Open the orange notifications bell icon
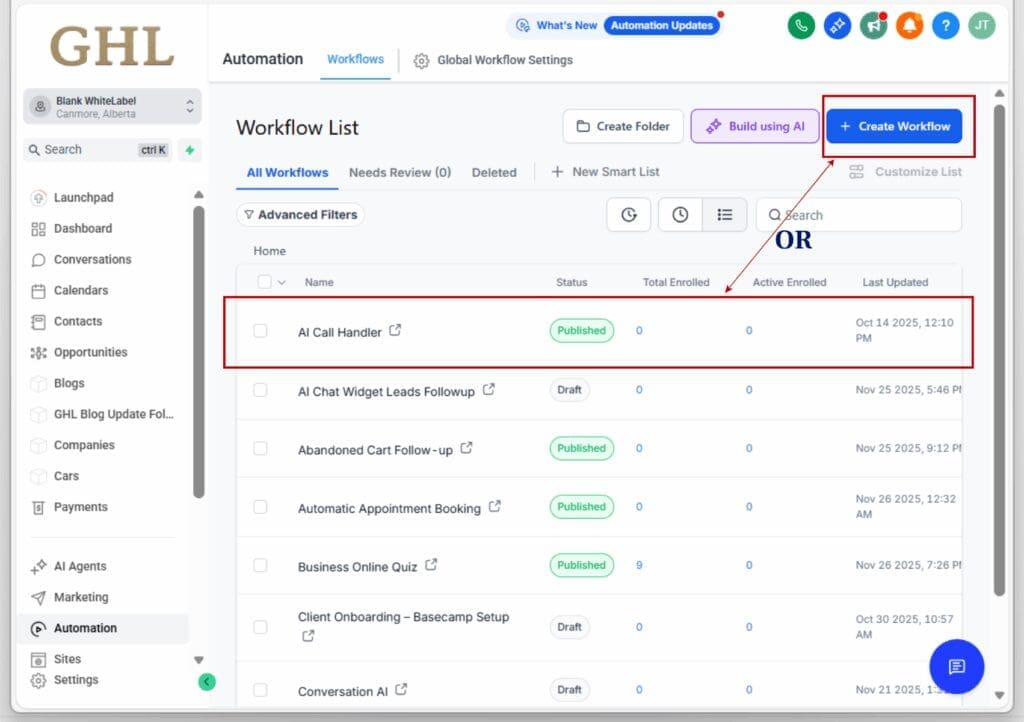This screenshot has height=722, width=1024. 909,26
